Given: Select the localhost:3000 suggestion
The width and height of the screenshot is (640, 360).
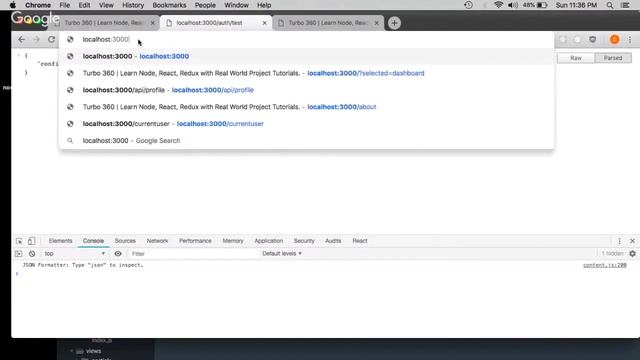Looking at the screenshot, I should [307, 56].
